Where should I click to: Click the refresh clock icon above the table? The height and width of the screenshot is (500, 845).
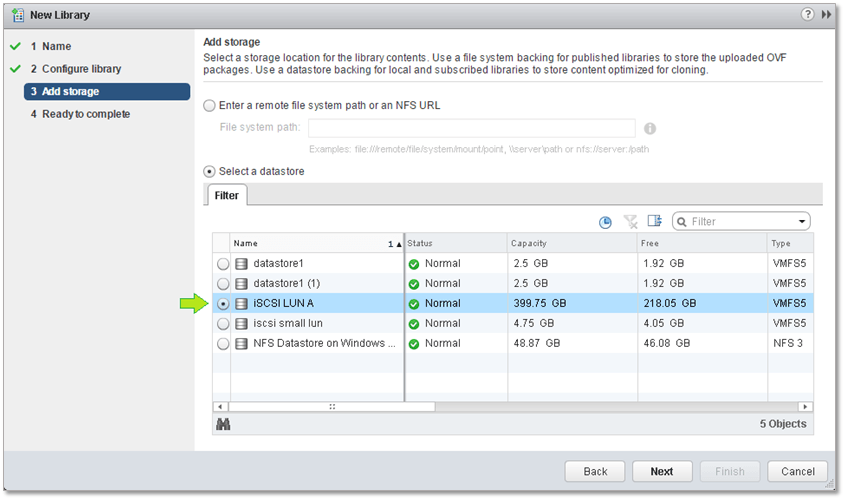click(605, 222)
